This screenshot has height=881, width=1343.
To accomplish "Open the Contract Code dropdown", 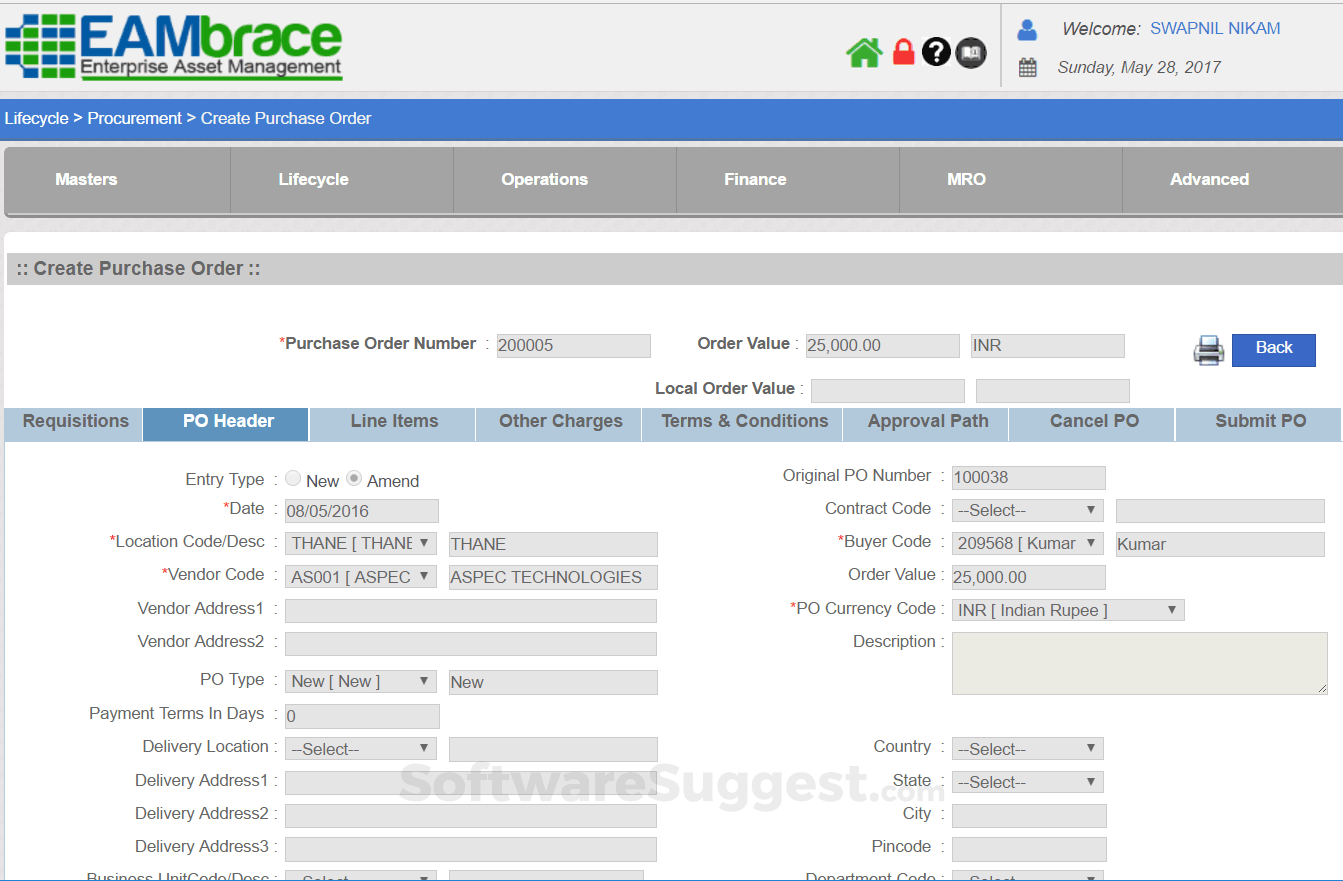I will [x=1027, y=510].
